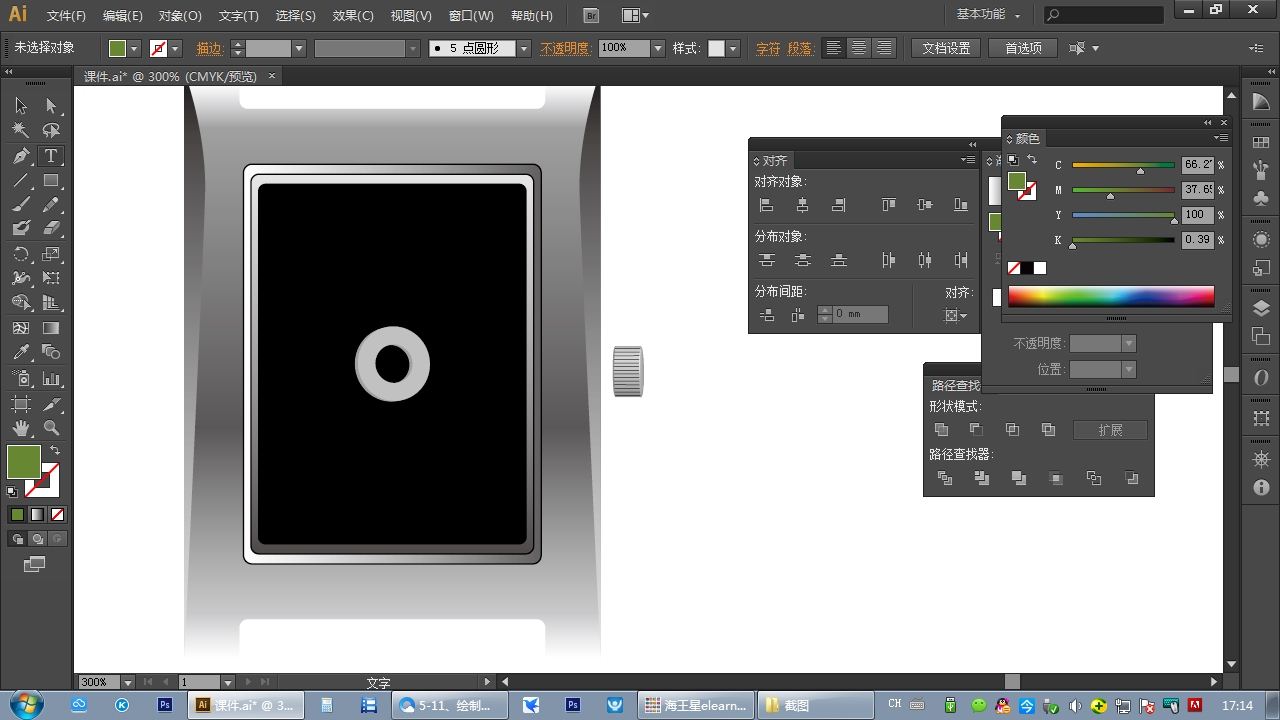Click the 文档设置 button

[x=945, y=48]
